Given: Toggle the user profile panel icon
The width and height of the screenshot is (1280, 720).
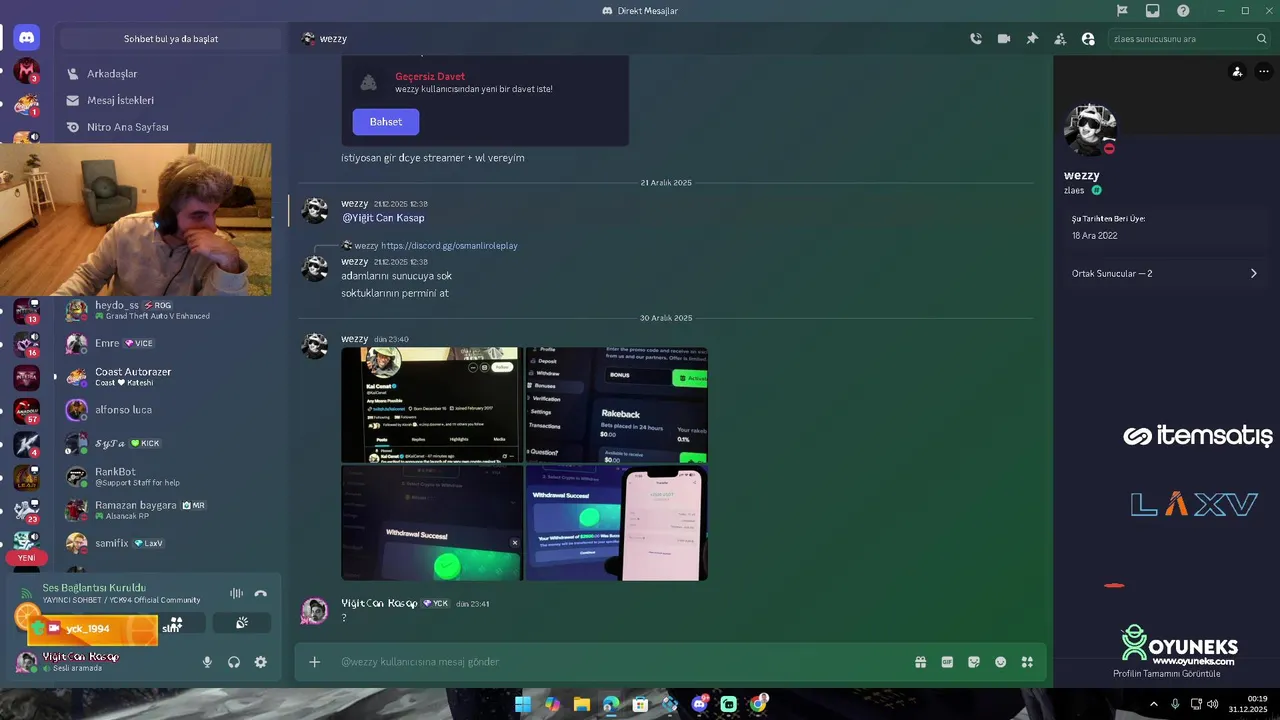Looking at the screenshot, I should tap(1088, 39).
